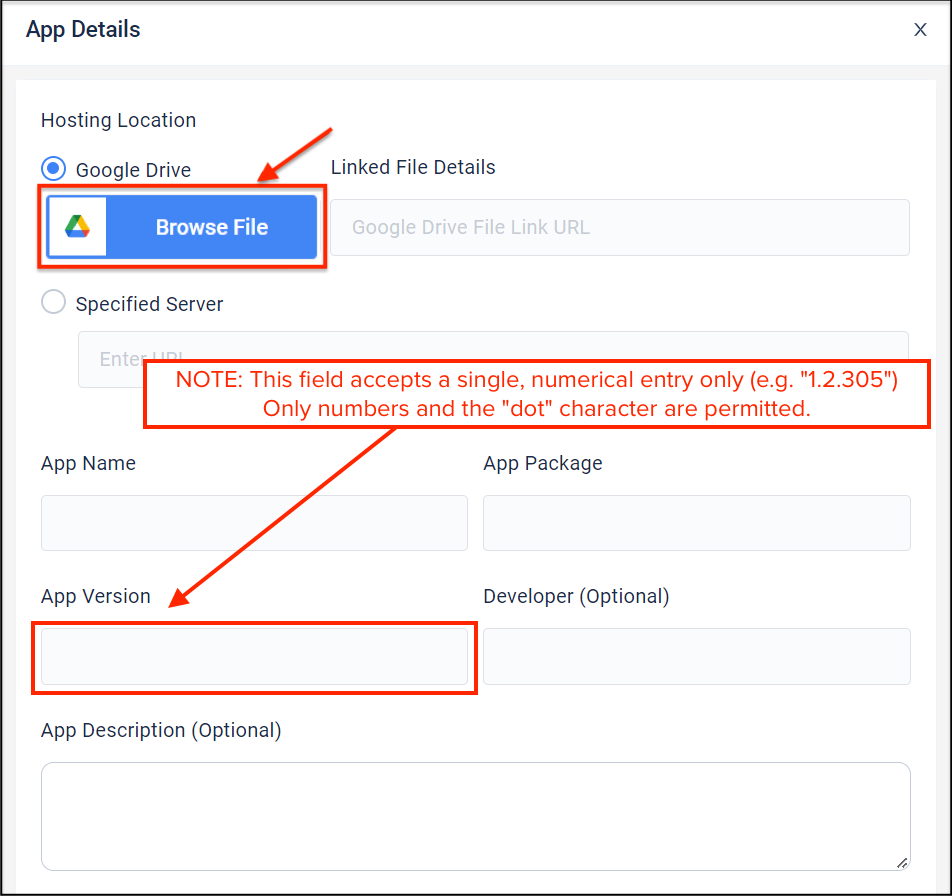Select the Specified Server radio button

[54, 303]
